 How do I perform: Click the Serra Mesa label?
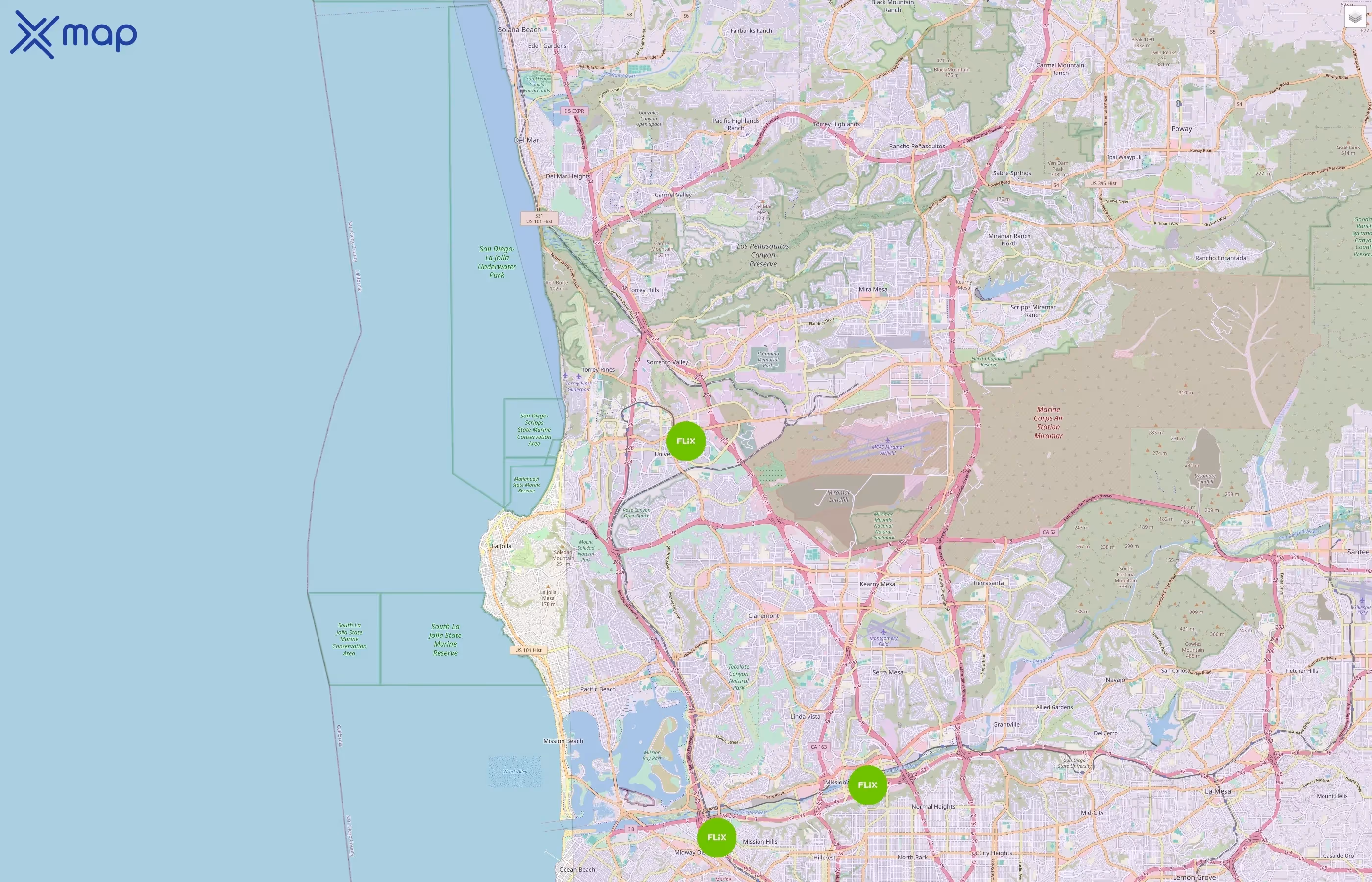pyautogui.click(x=887, y=672)
